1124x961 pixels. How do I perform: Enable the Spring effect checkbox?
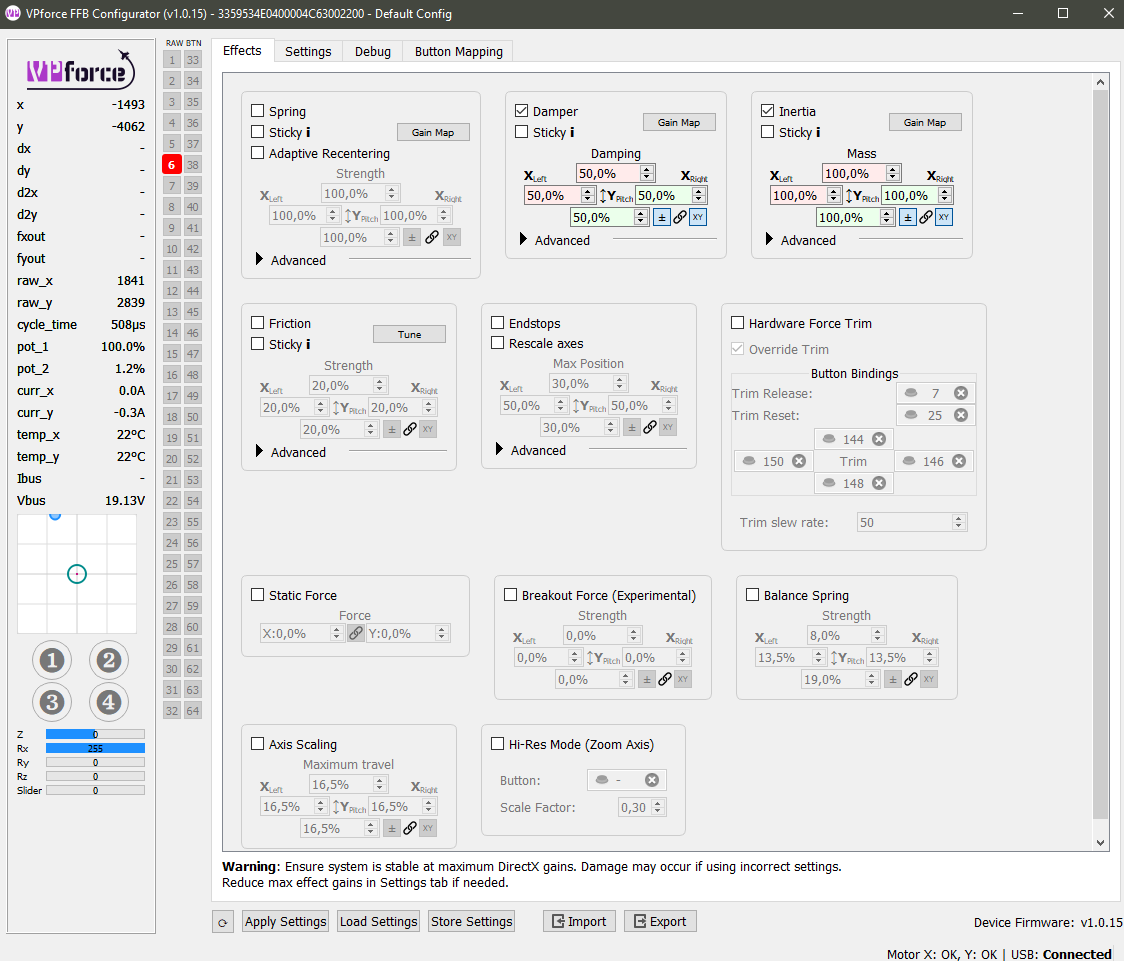[256, 111]
